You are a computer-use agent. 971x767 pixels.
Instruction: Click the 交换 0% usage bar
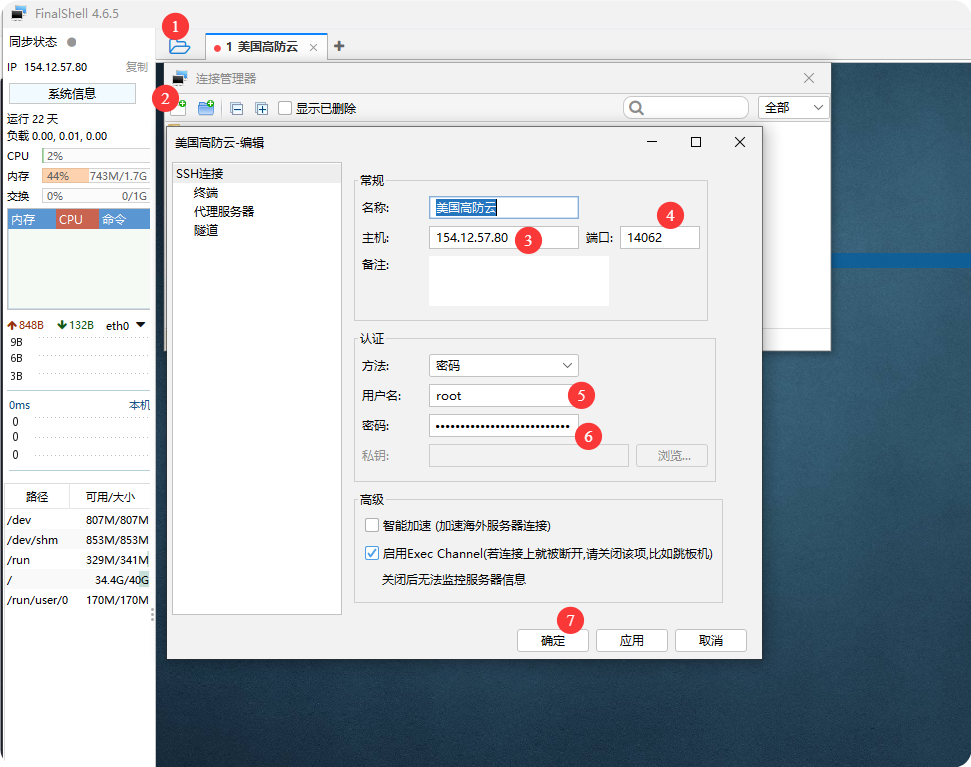[x=96, y=196]
